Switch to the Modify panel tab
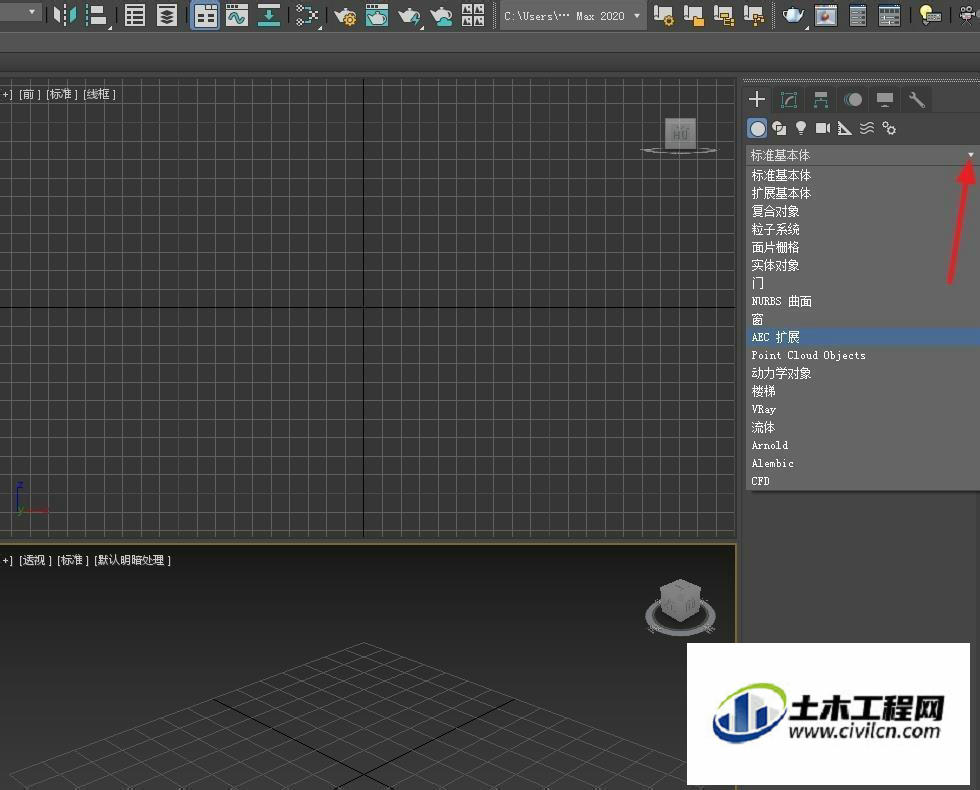Viewport: 980px width, 790px height. click(789, 99)
